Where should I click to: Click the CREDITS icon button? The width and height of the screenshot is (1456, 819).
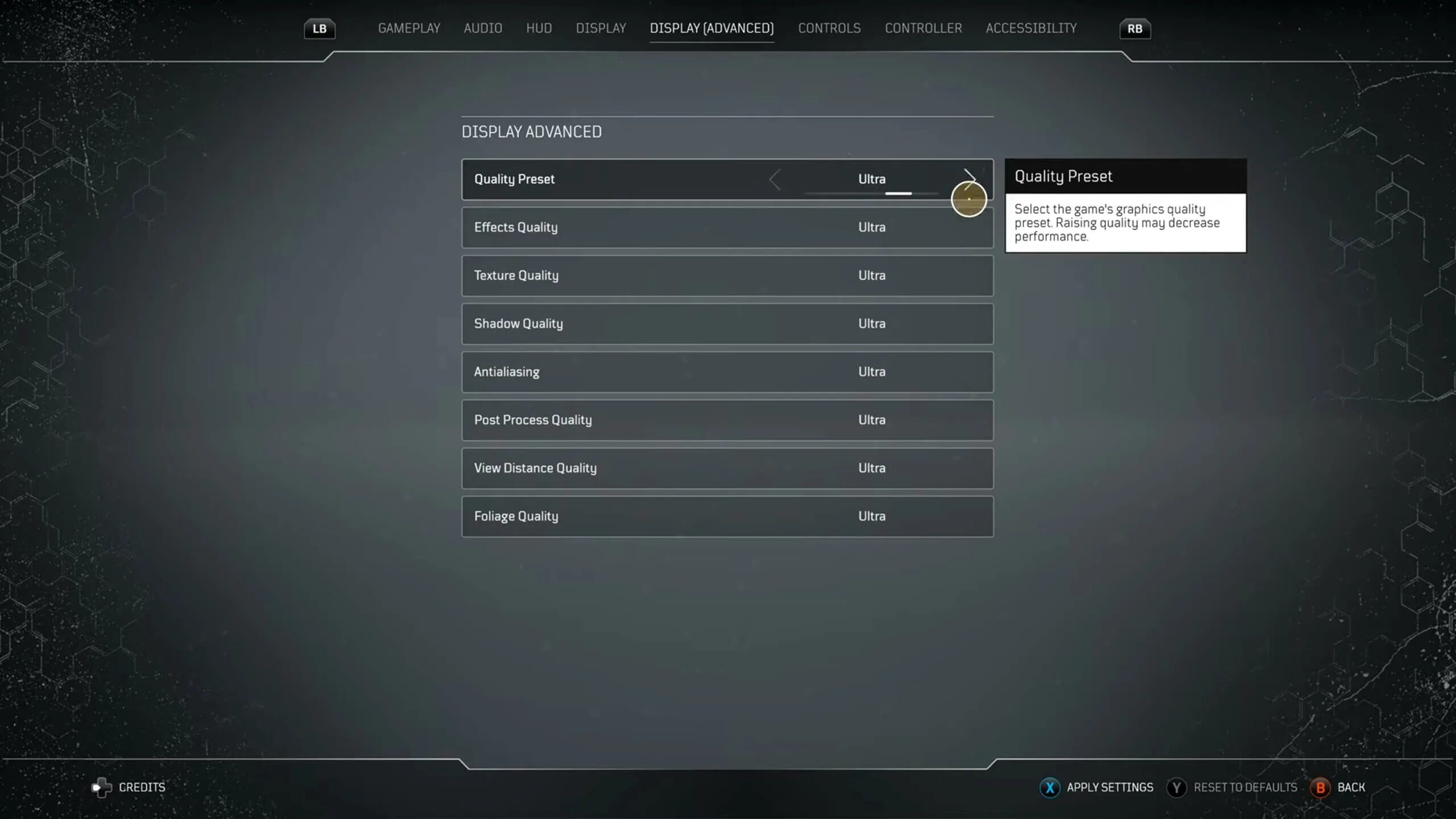101,787
